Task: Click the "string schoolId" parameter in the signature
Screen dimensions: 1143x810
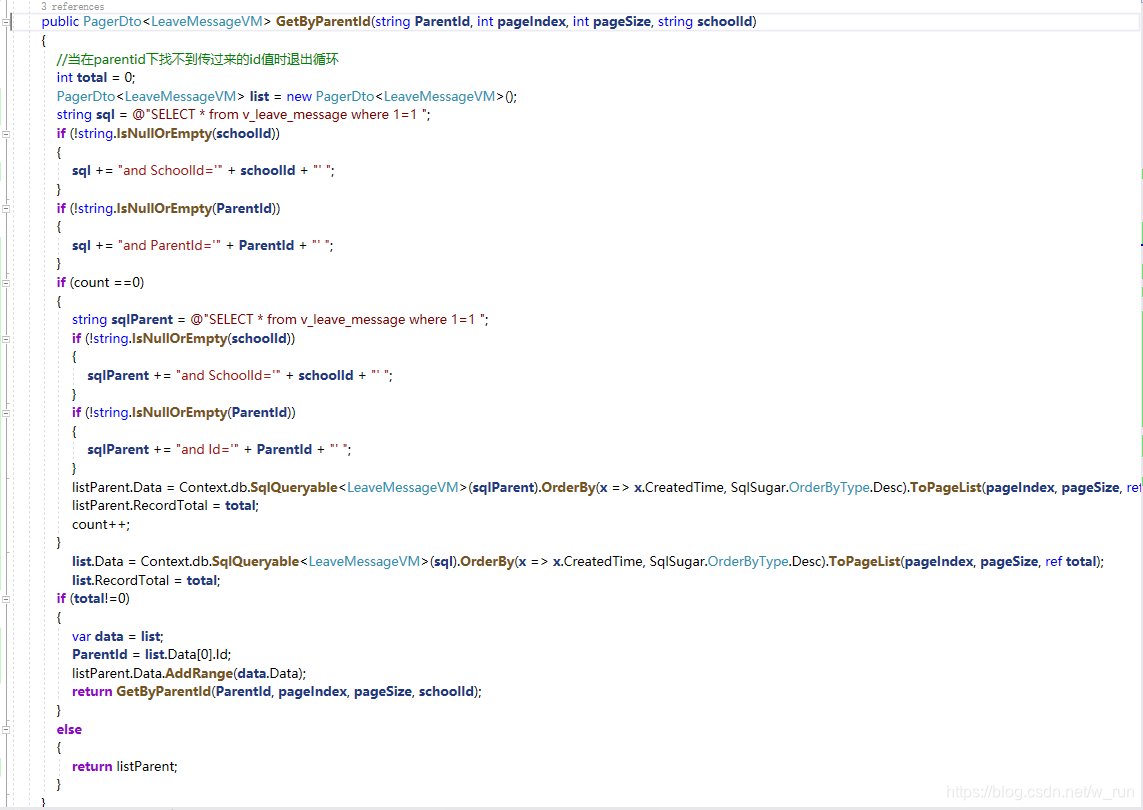Action: point(705,22)
